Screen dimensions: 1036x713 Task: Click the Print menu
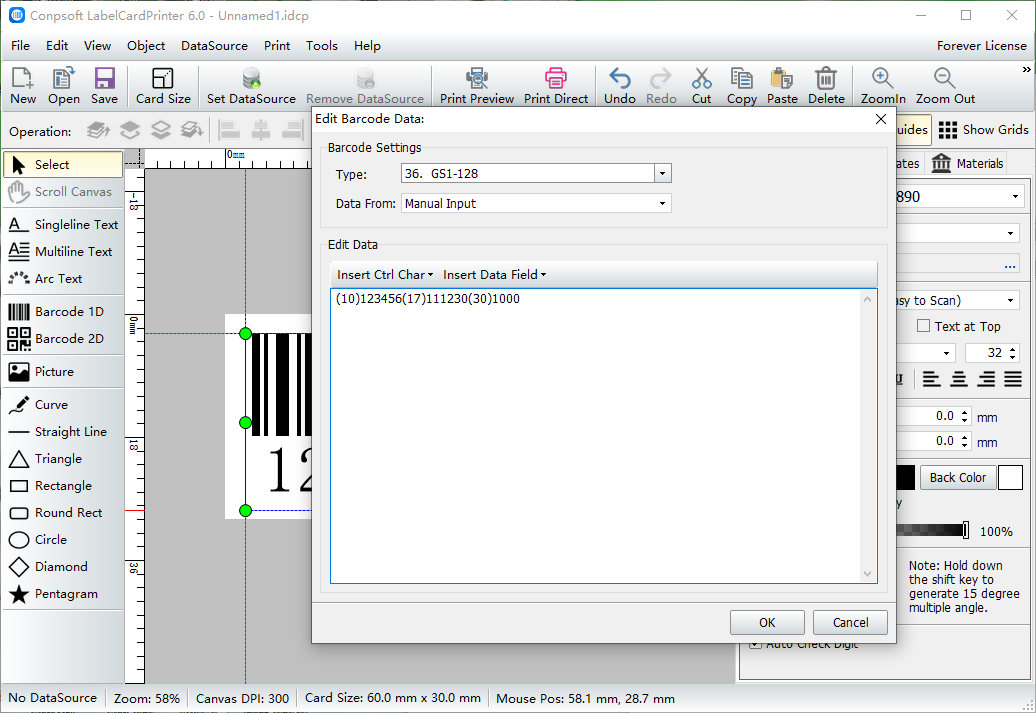(x=277, y=46)
